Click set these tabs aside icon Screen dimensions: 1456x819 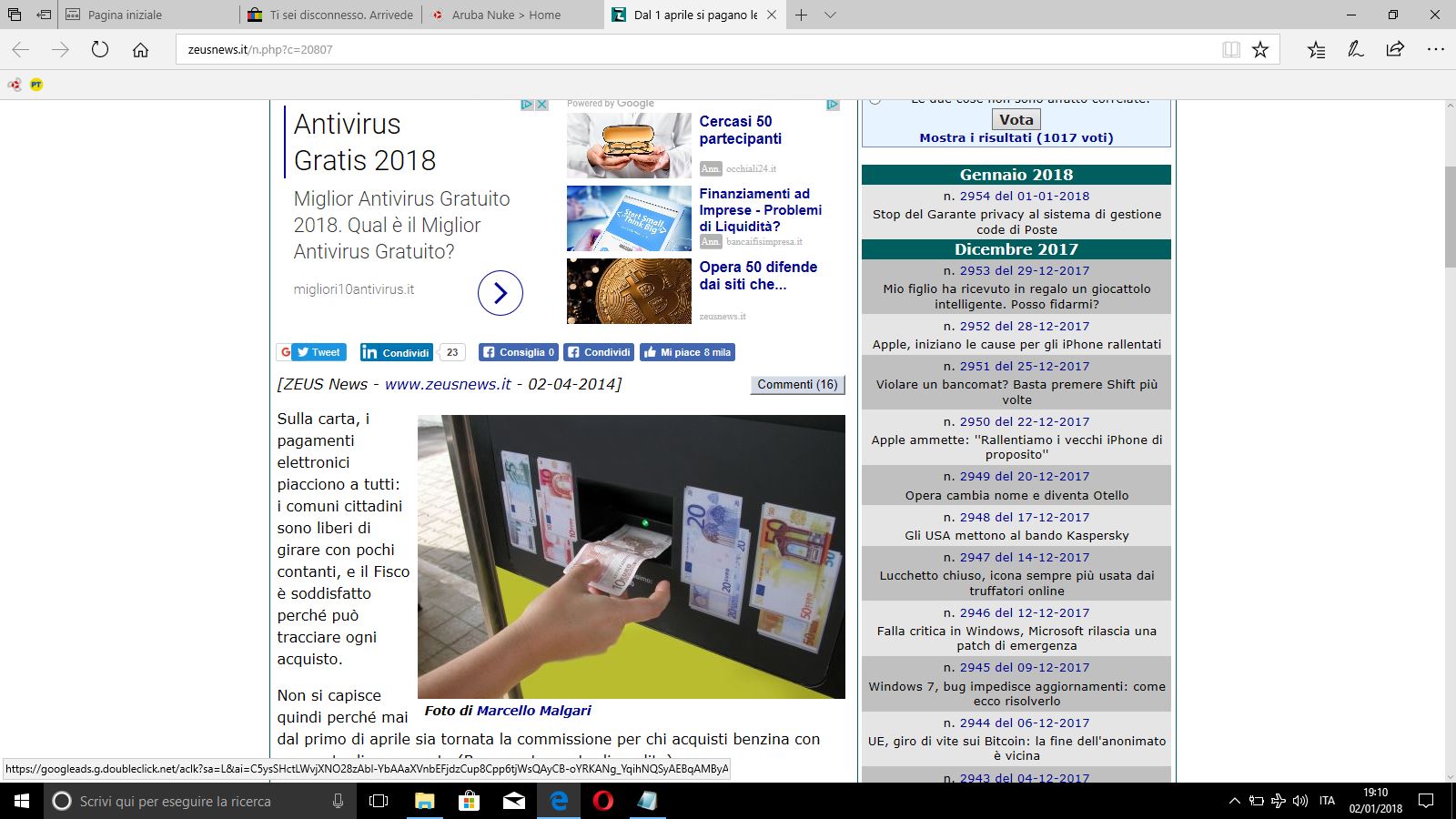(x=43, y=15)
